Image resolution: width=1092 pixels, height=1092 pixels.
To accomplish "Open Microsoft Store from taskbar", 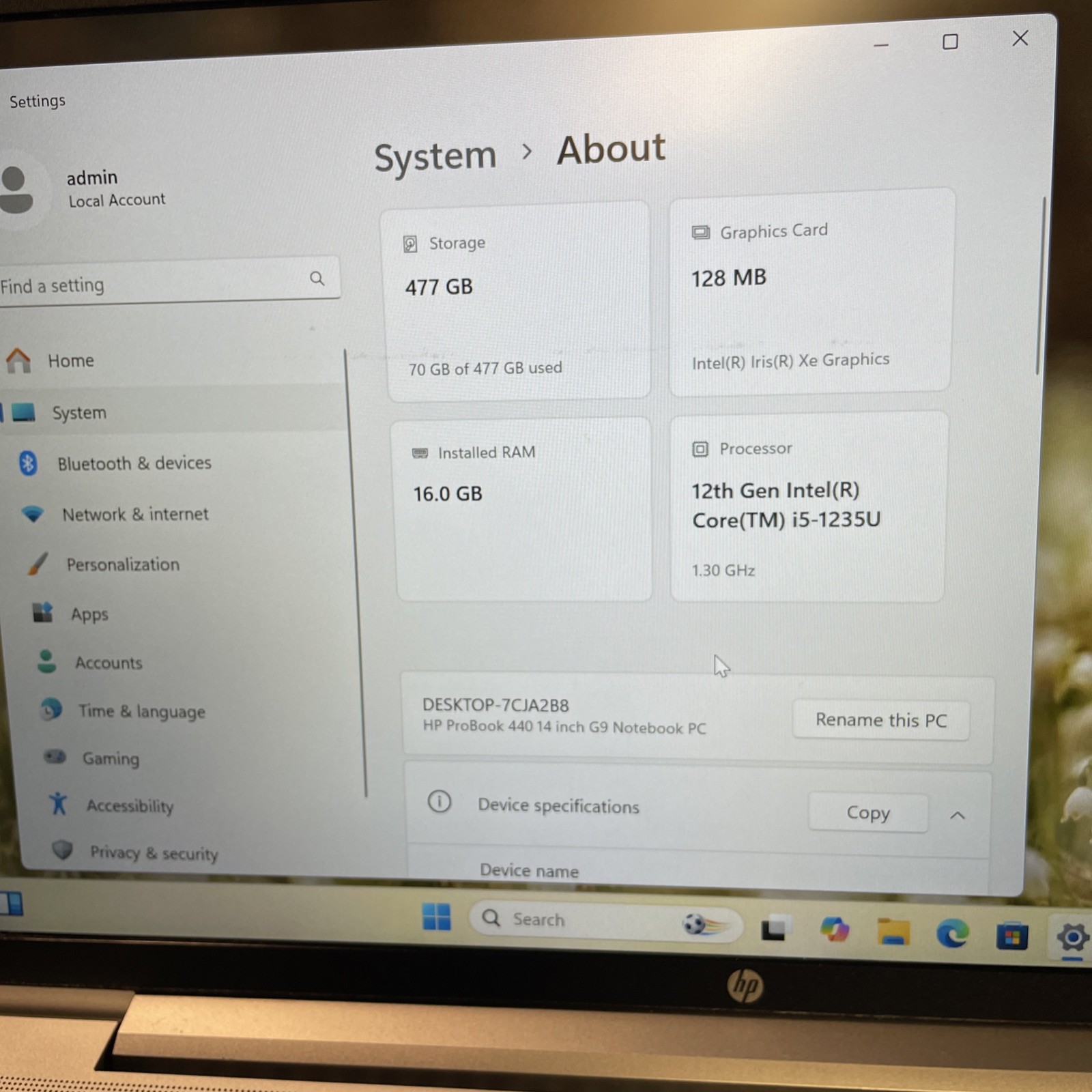I will [x=1012, y=936].
